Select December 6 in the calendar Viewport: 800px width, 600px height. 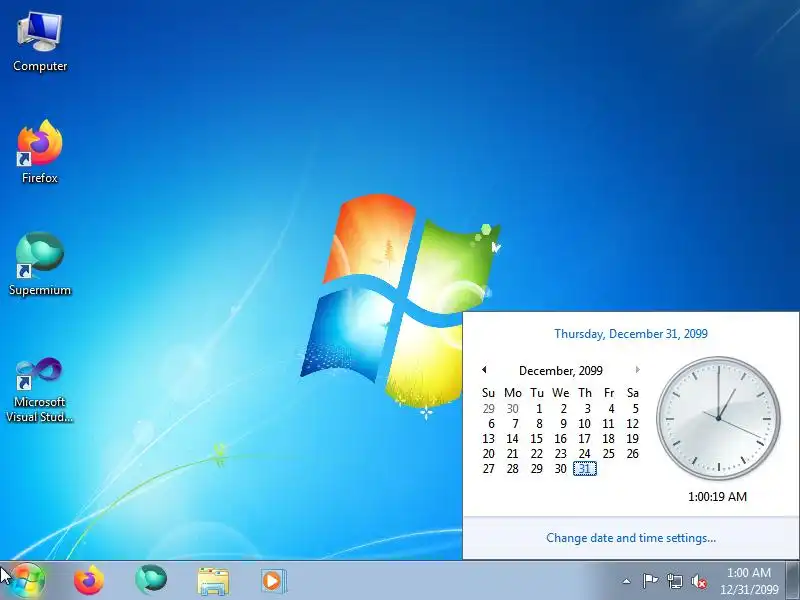pos(491,423)
